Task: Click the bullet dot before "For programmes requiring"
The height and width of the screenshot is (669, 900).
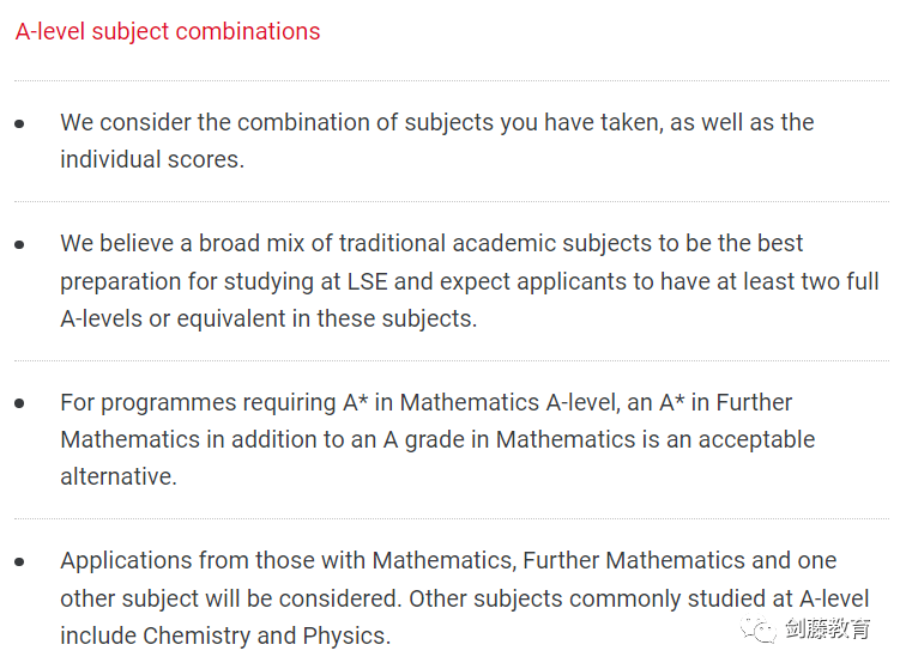Action: [20, 403]
